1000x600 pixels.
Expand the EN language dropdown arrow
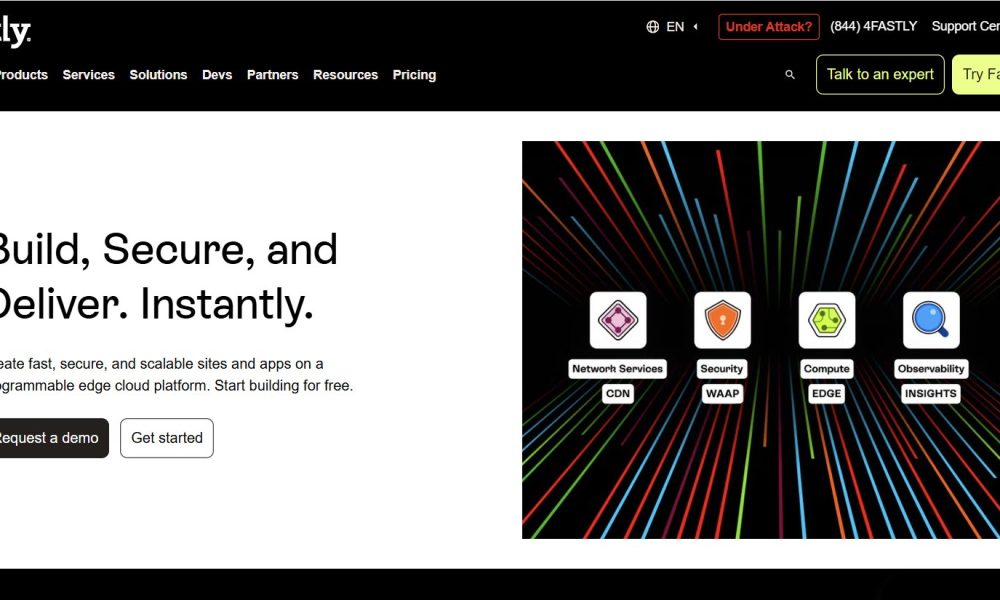pos(695,27)
